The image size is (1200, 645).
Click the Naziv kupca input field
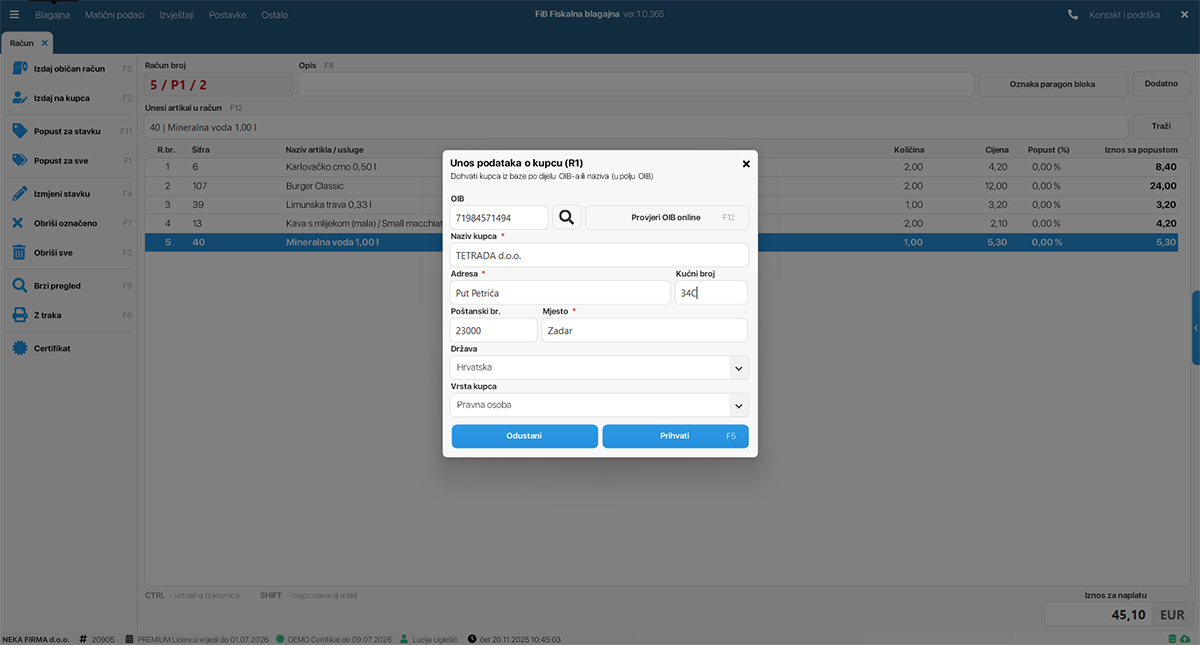pyautogui.click(x=599, y=255)
